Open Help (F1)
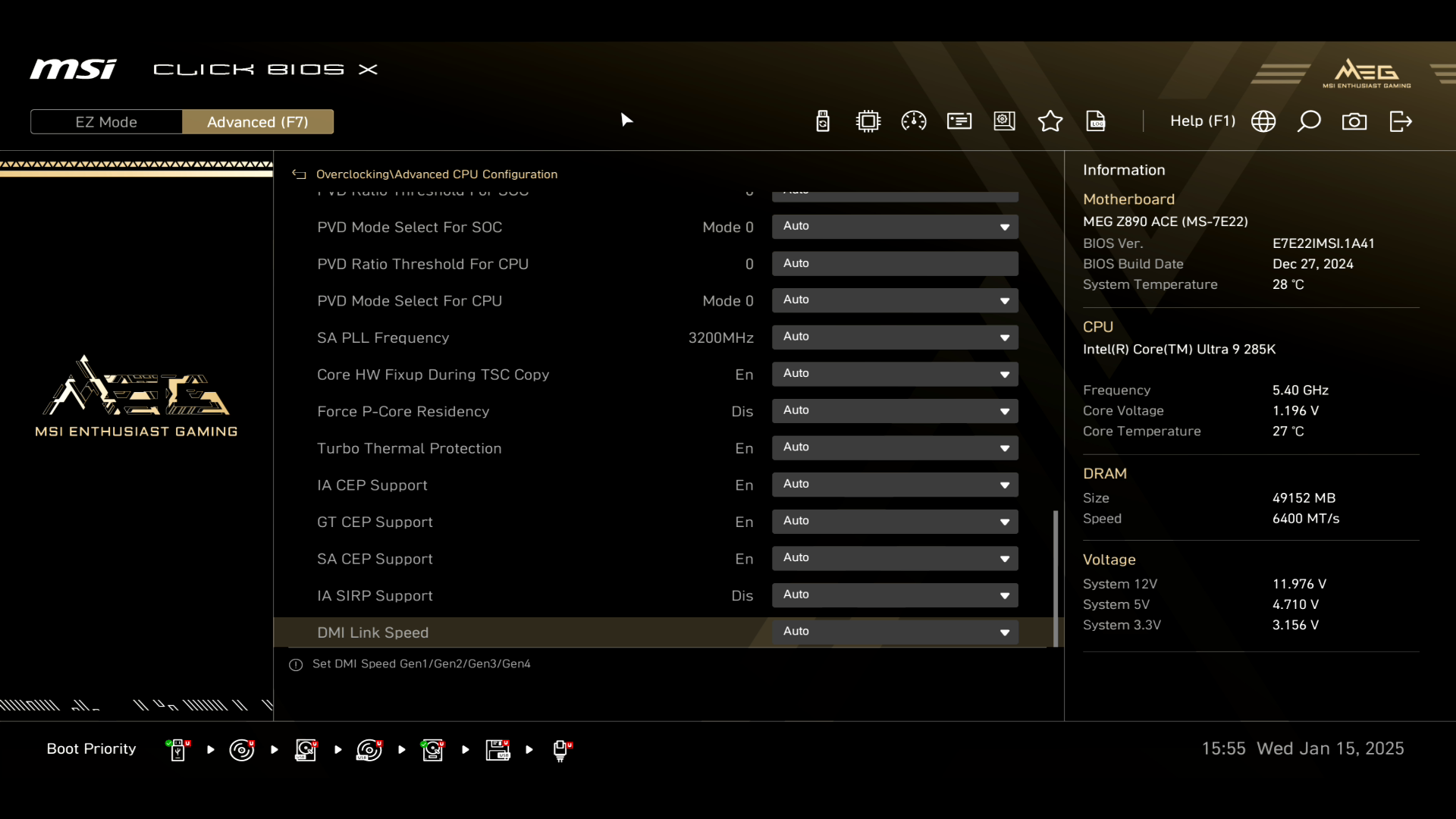 click(x=1202, y=121)
